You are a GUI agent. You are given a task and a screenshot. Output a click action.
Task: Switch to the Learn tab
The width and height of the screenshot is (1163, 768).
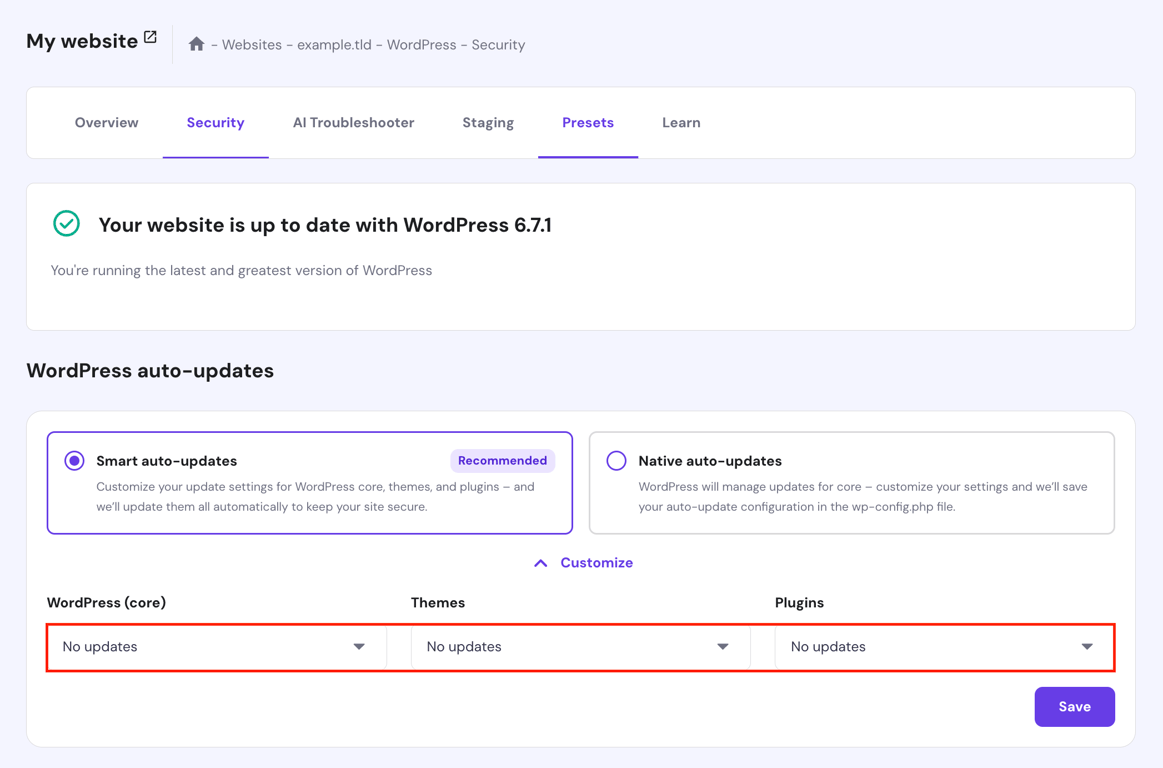681,122
